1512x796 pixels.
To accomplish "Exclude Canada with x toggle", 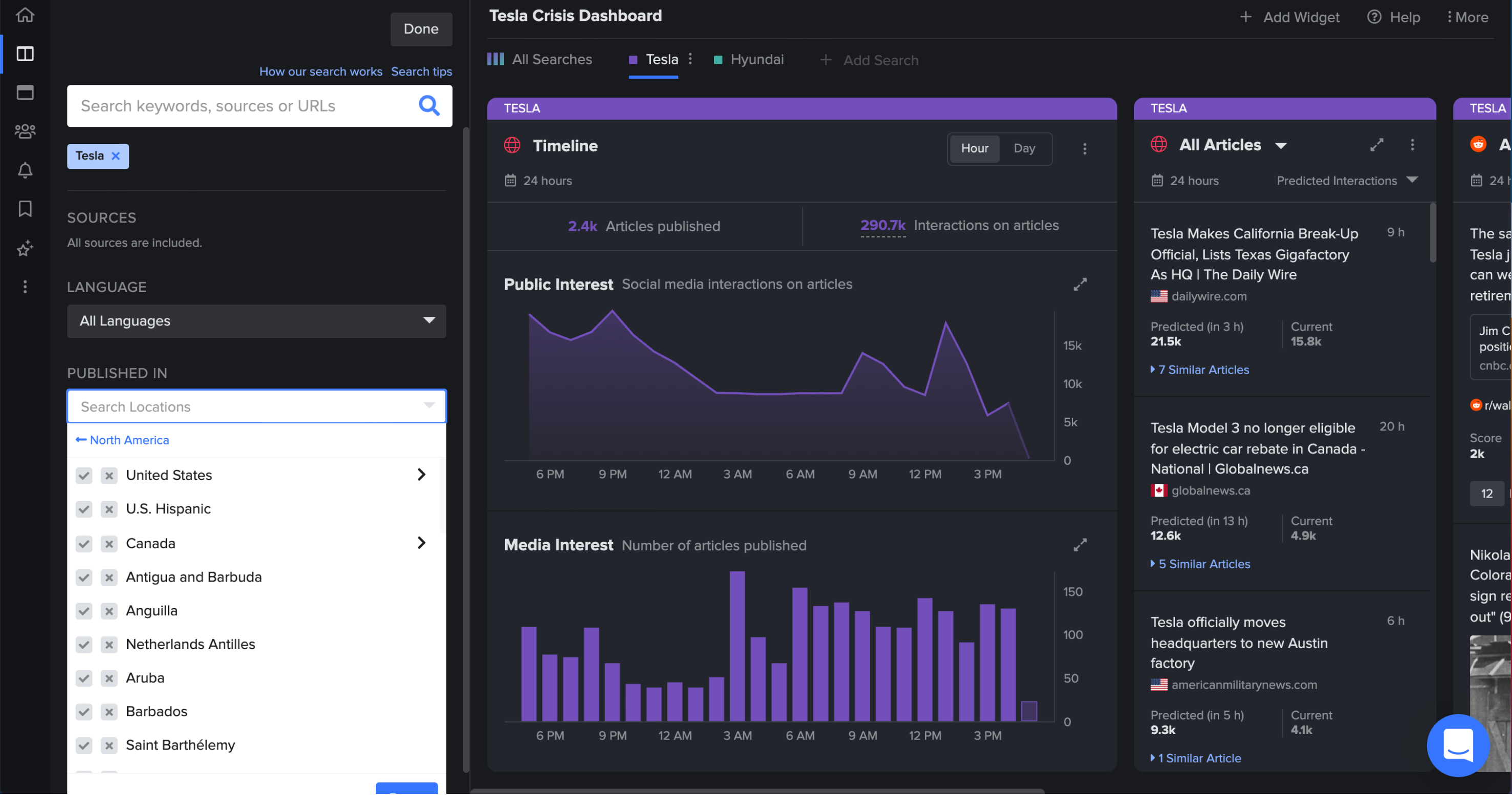I will [x=109, y=544].
